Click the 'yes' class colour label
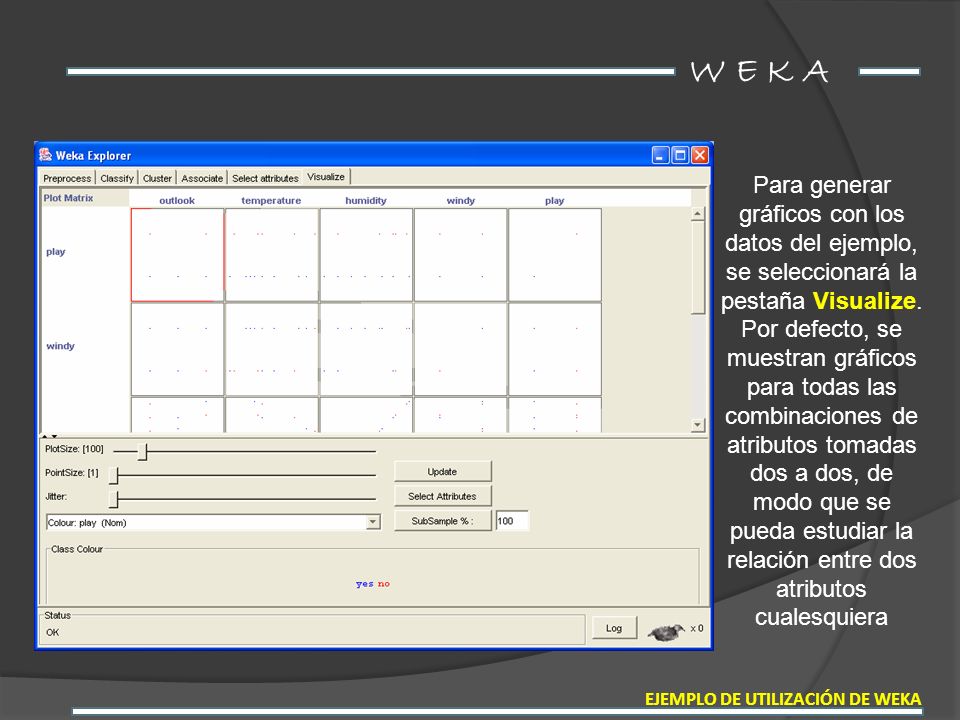Screen dimensions: 960x720 pos(364,584)
